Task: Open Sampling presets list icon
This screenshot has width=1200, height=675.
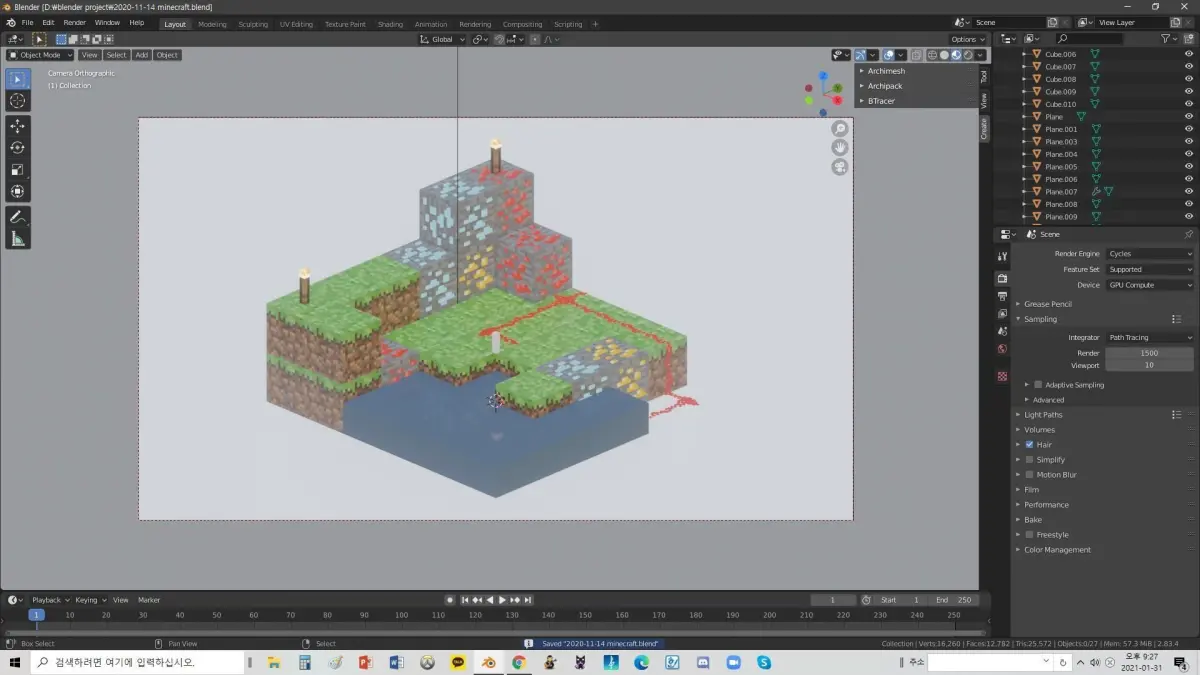Action: click(x=1177, y=319)
